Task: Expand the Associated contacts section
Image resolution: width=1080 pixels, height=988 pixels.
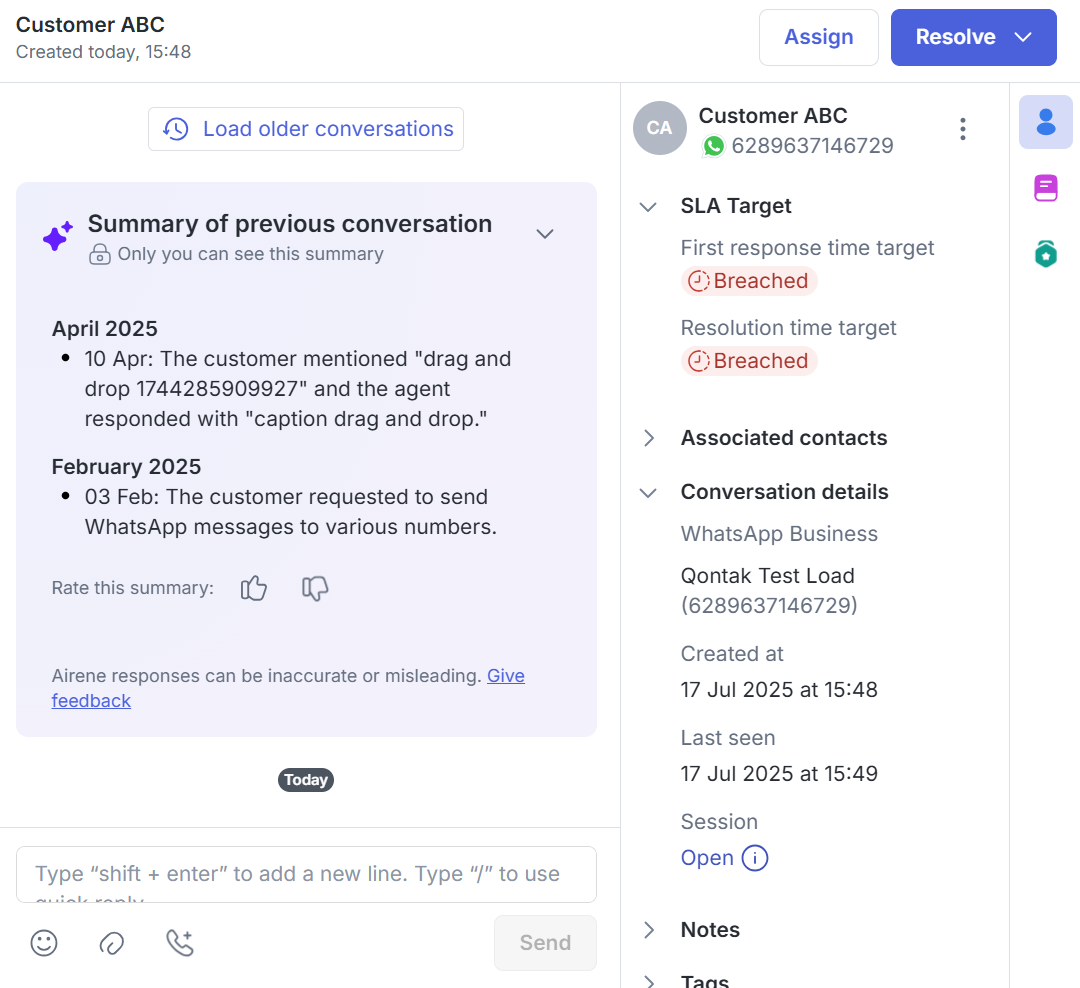Action: [648, 438]
